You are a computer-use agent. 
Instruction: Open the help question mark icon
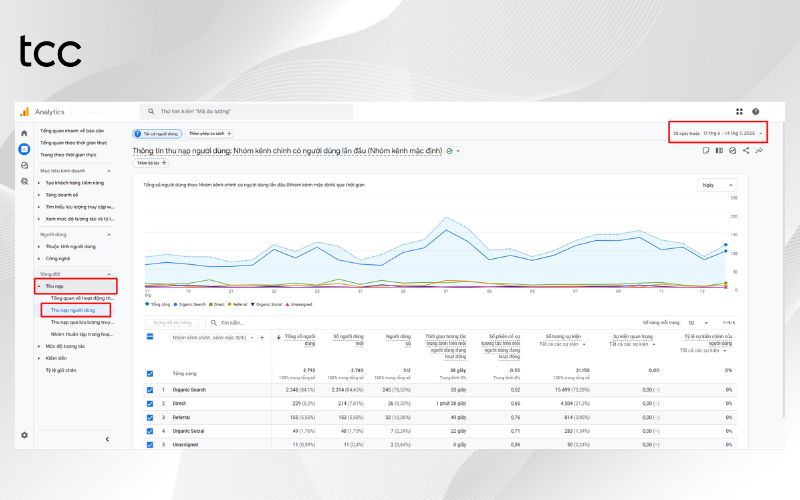pos(756,112)
